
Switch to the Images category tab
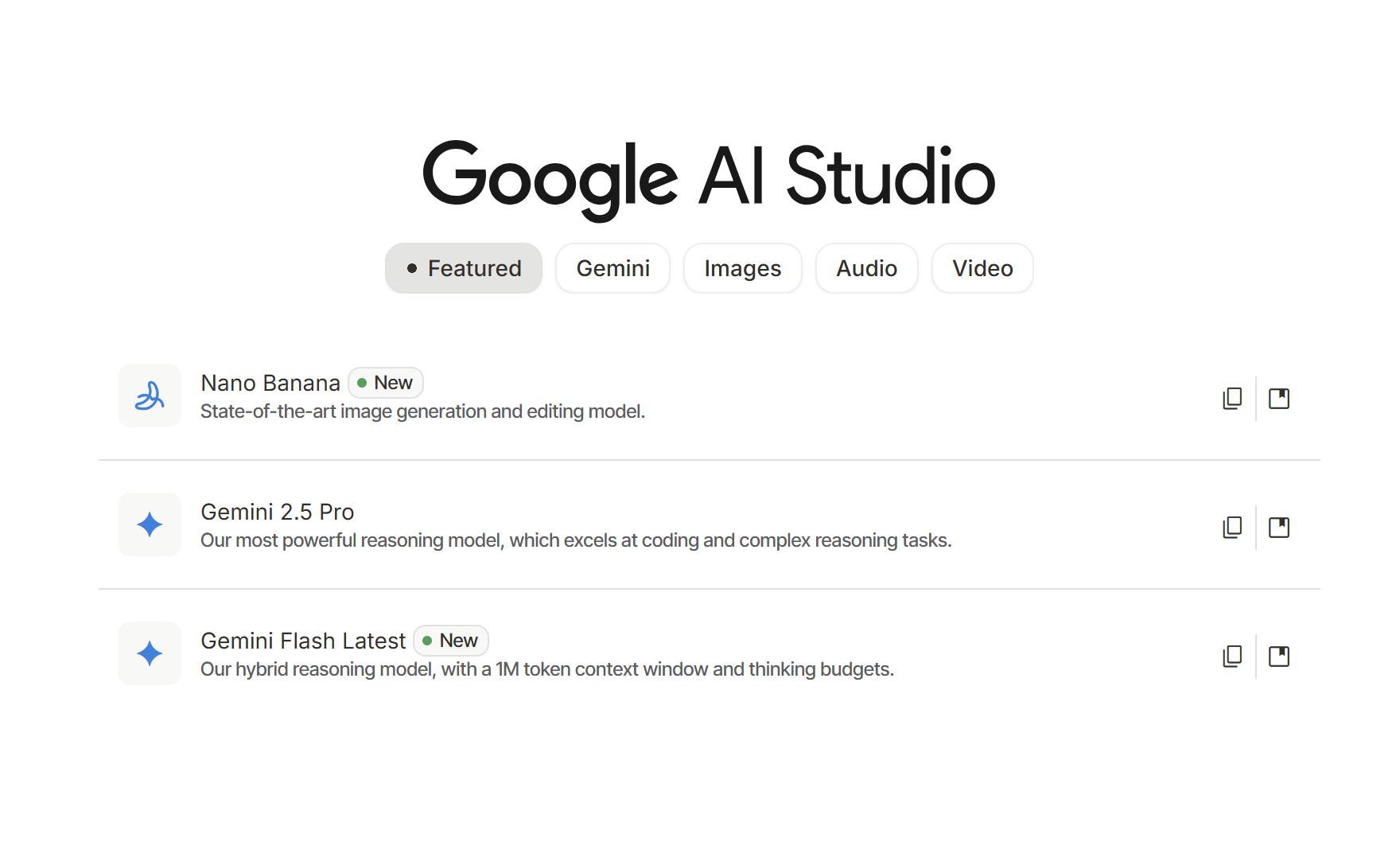click(743, 268)
